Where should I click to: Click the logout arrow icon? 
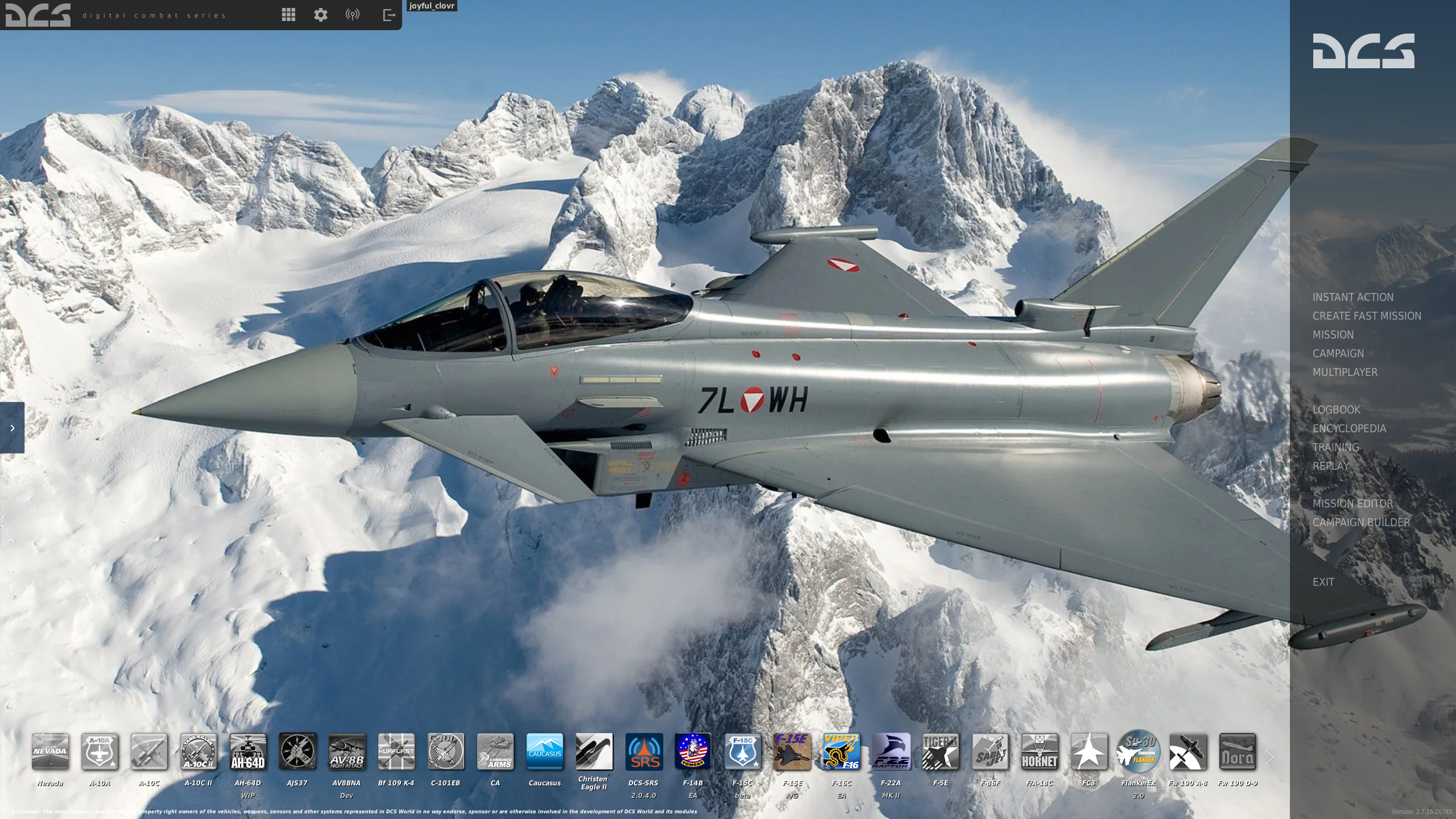click(x=389, y=15)
